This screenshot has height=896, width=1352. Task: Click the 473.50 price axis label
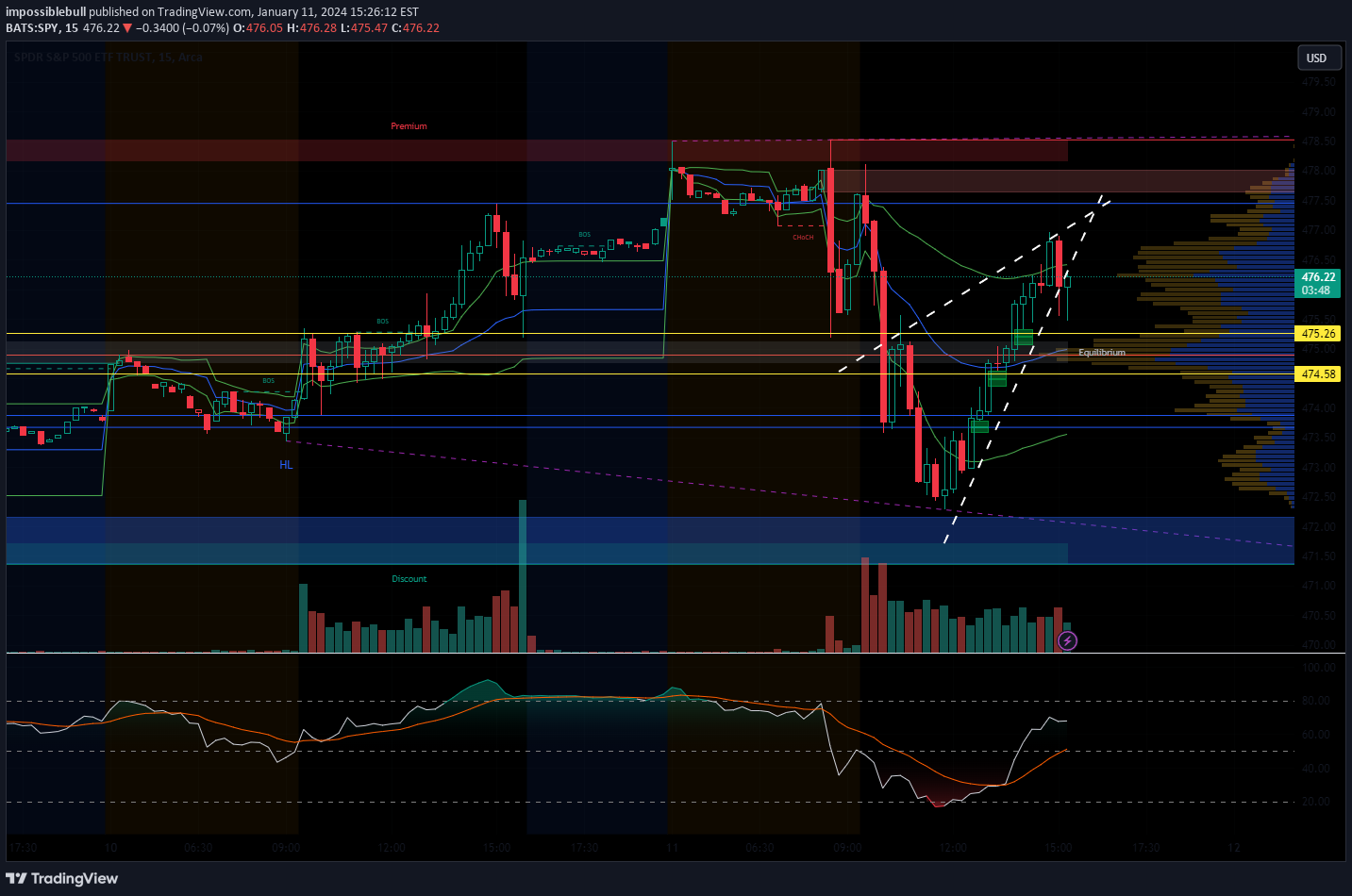pyautogui.click(x=1318, y=438)
